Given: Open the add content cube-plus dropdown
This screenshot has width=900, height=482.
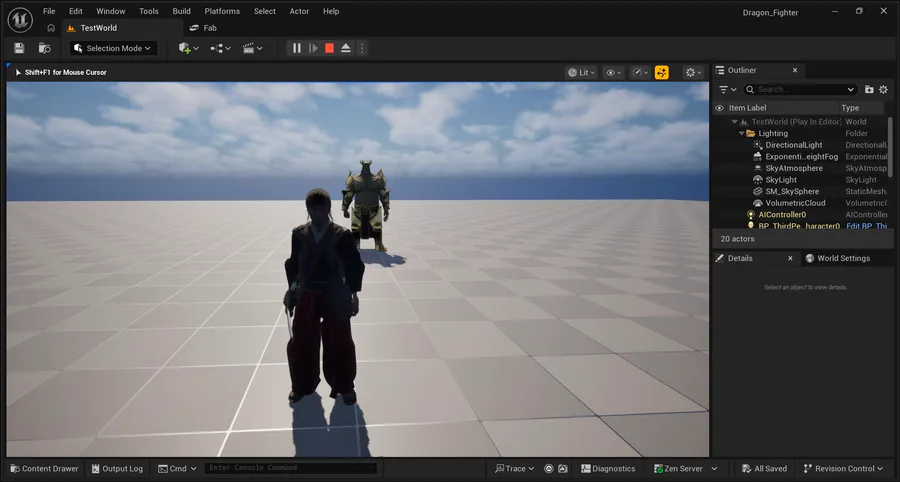Looking at the screenshot, I should pyautogui.click(x=188, y=48).
